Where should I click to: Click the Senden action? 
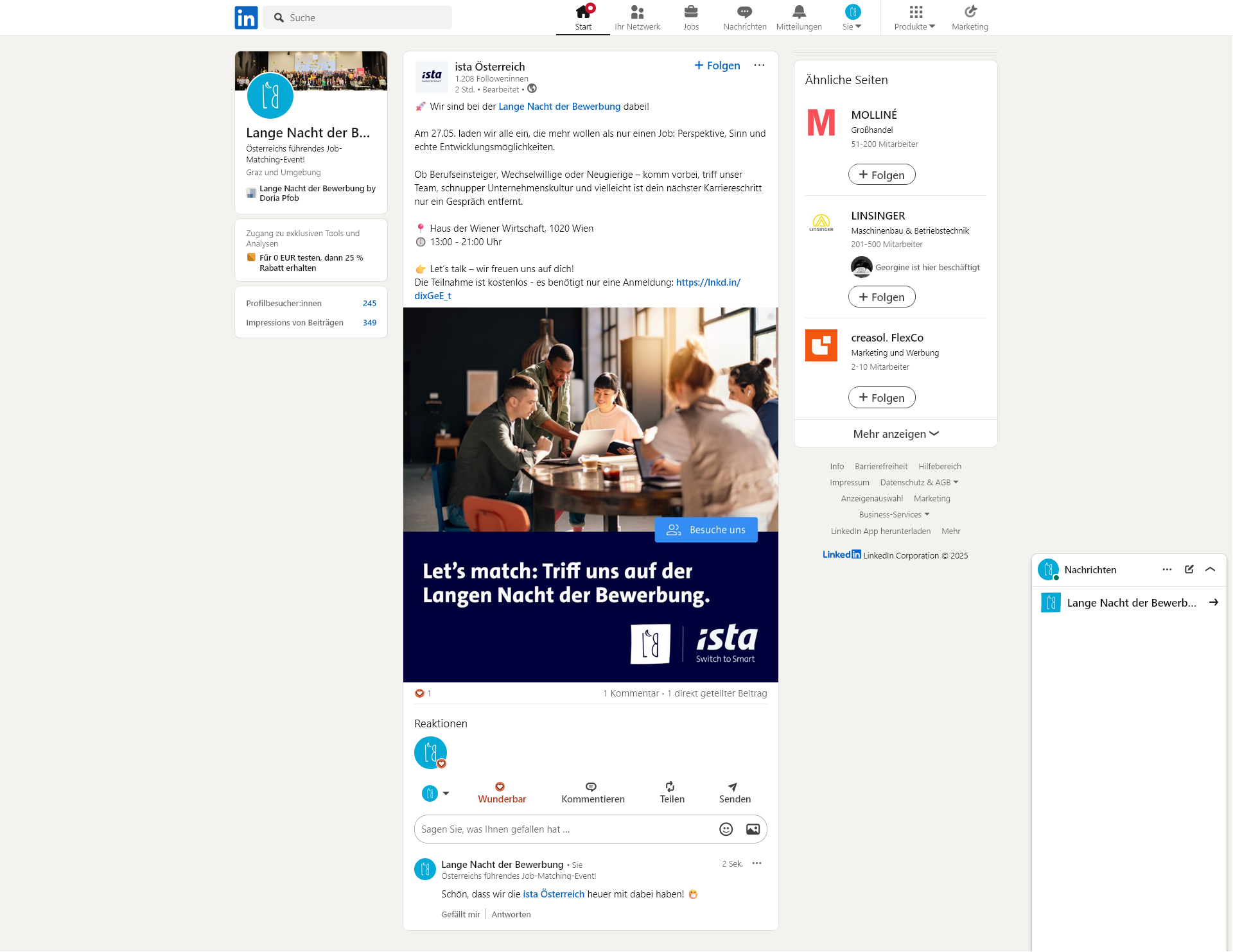[735, 793]
